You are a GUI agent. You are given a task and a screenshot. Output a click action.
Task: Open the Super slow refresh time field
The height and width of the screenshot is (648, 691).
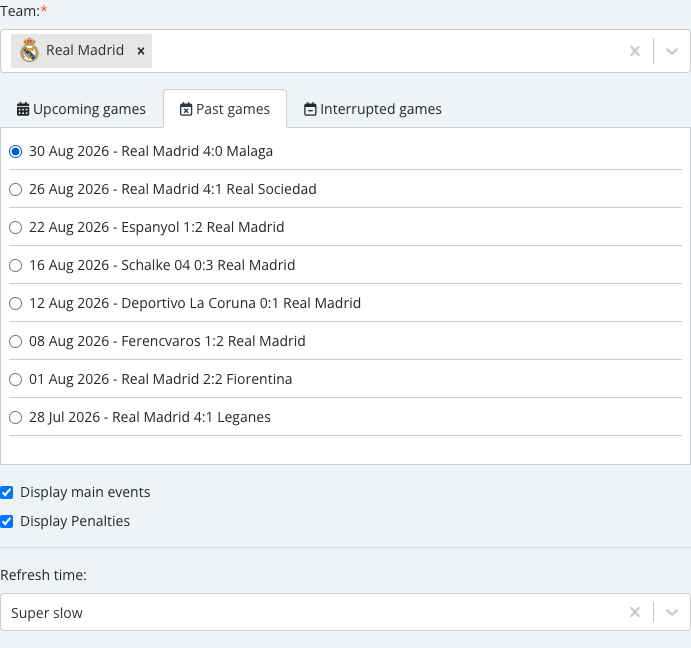point(345,612)
